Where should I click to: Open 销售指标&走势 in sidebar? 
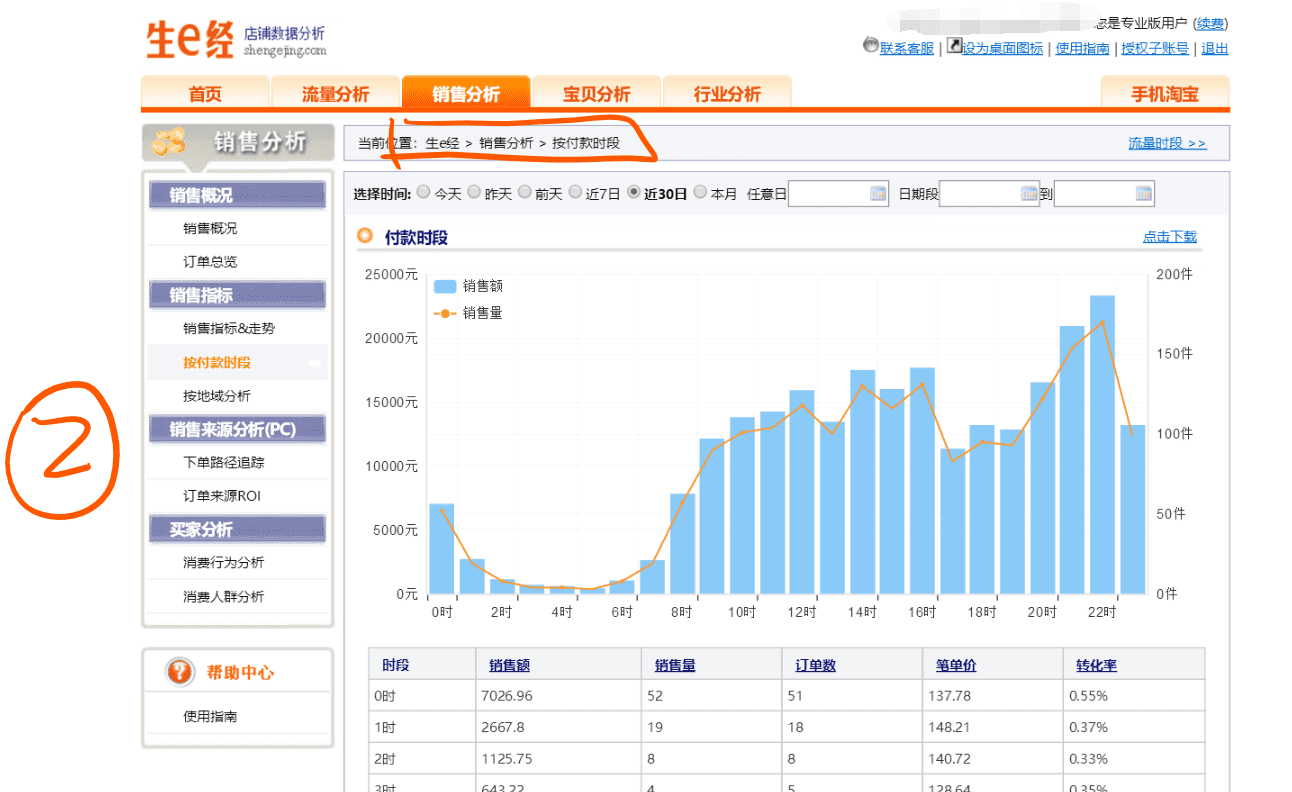point(229,328)
